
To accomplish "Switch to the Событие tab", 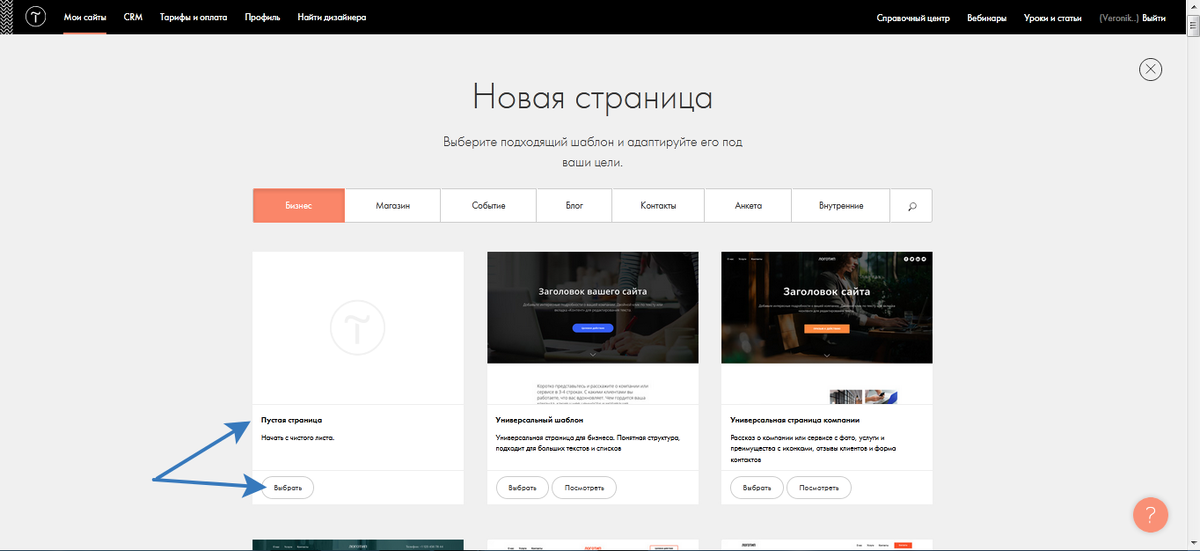I will click(x=489, y=206).
